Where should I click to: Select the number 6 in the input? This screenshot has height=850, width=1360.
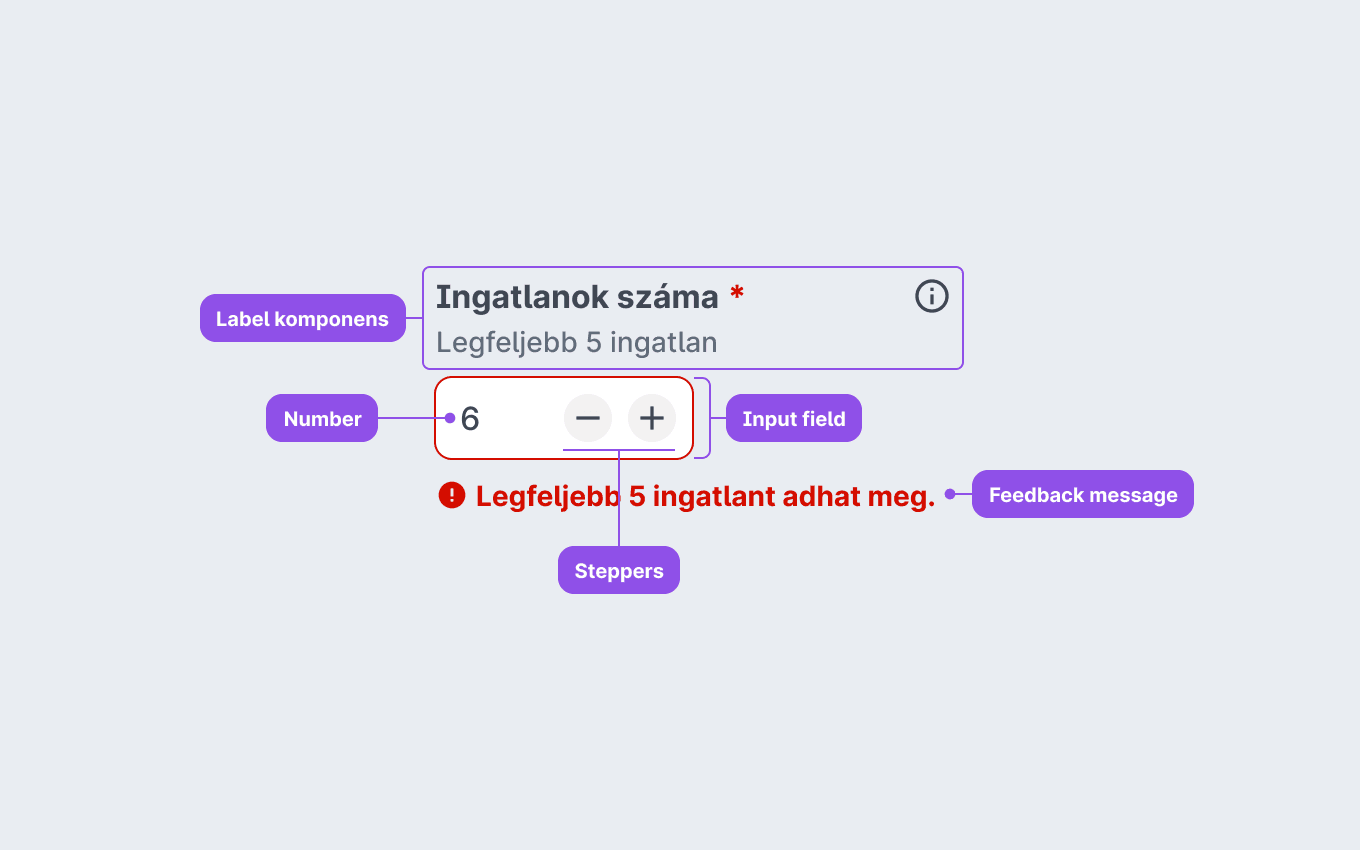(470, 419)
